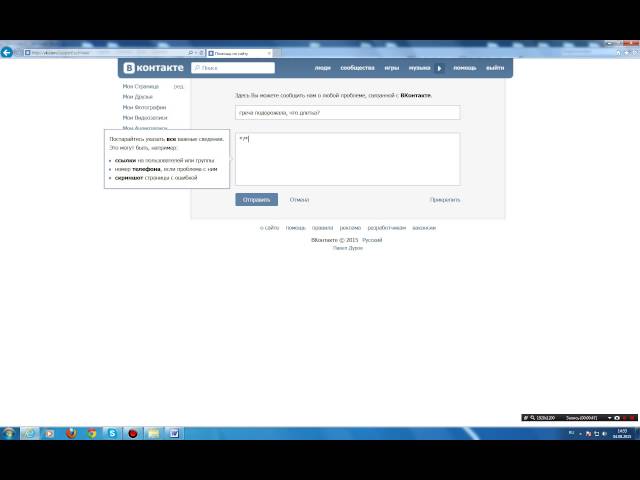
Task: Click the network icon in the system tray
Action: click(596, 434)
